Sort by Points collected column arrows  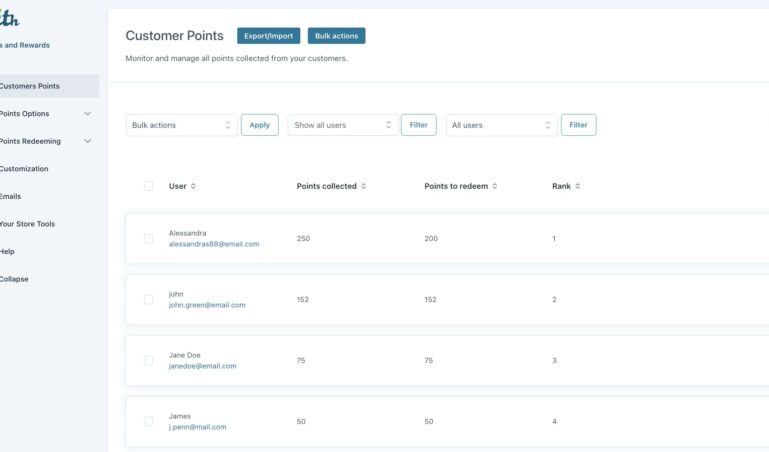tap(363, 186)
